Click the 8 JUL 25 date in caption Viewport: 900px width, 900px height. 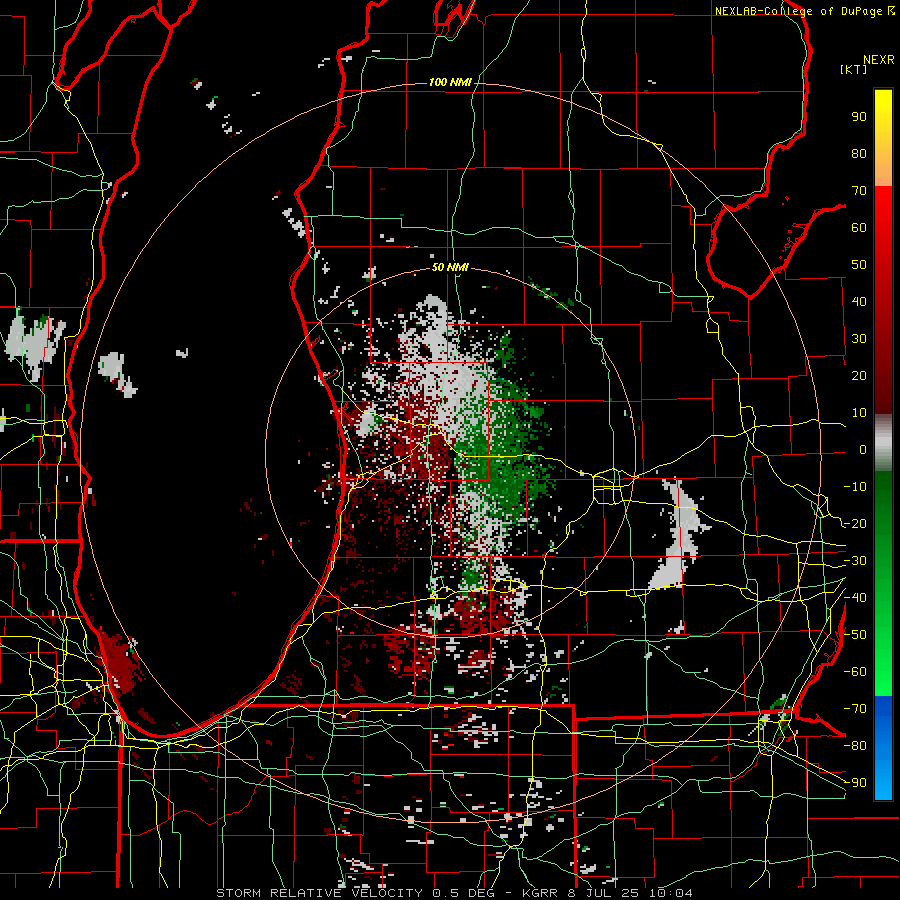click(x=604, y=893)
